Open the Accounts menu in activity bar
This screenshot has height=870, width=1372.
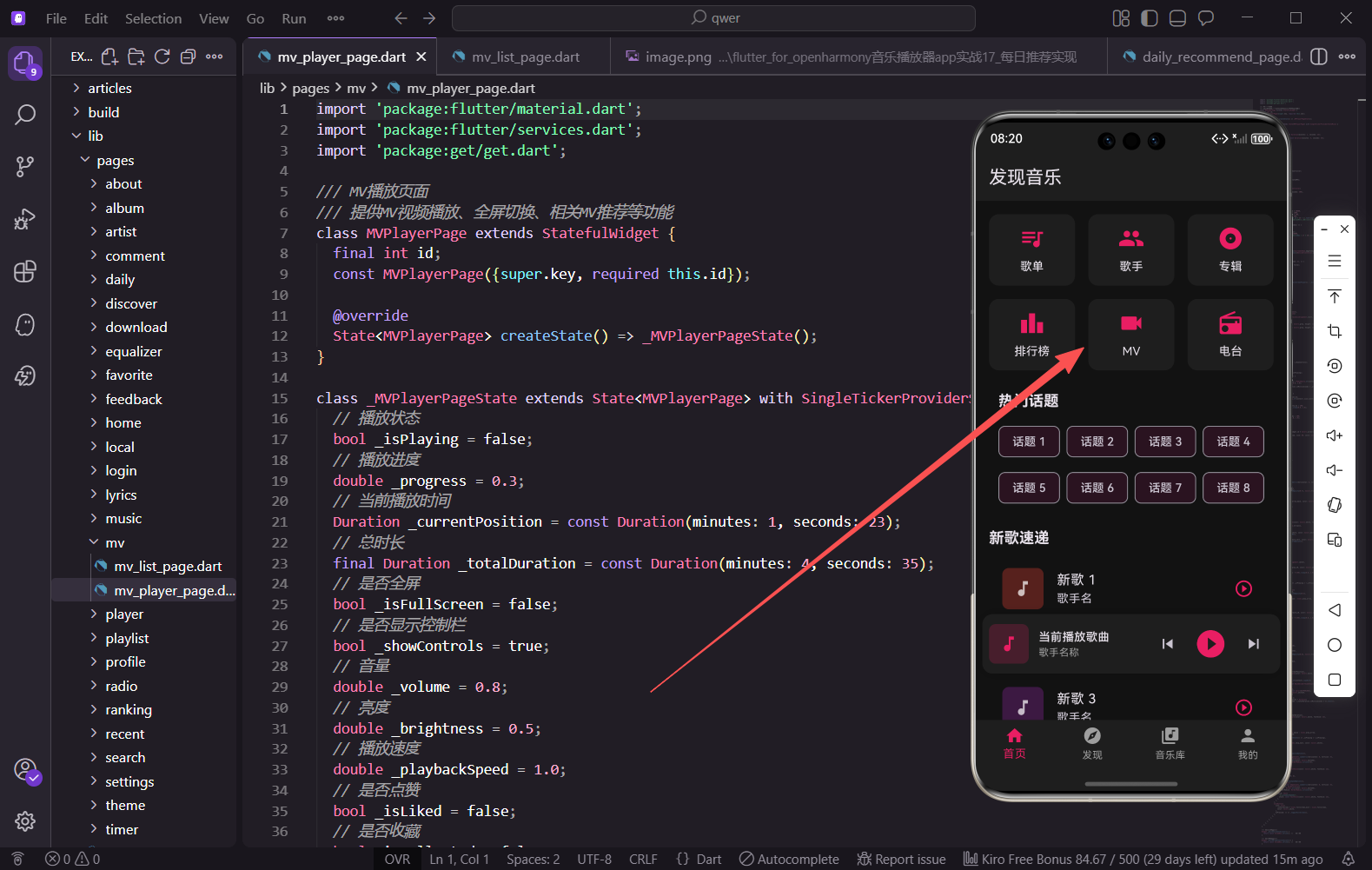26,770
